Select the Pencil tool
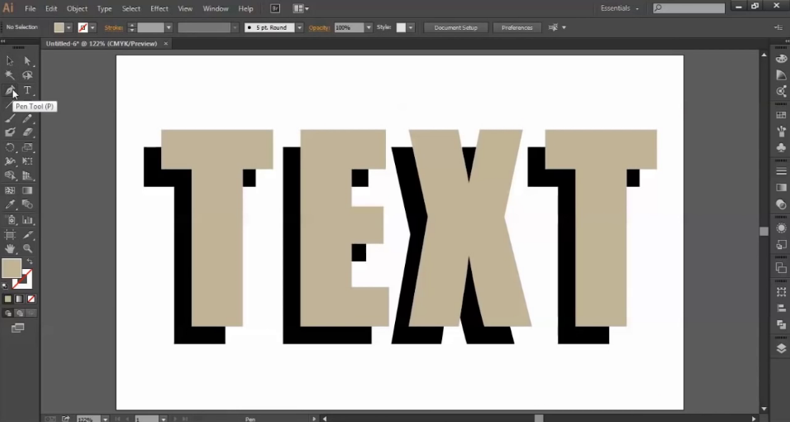790x422 pixels. click(27, 119)
